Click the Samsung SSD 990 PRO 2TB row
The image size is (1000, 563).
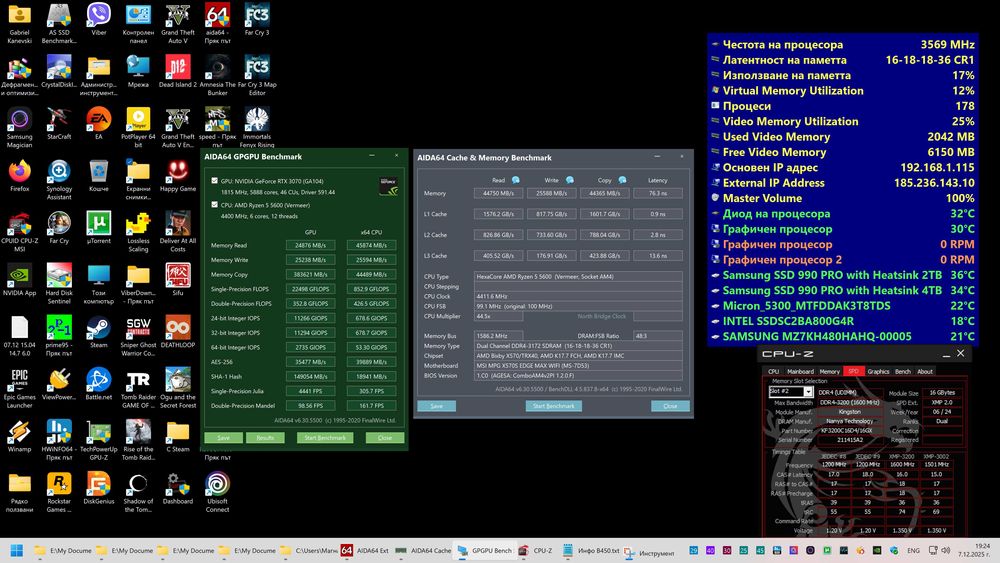point(842,275)
